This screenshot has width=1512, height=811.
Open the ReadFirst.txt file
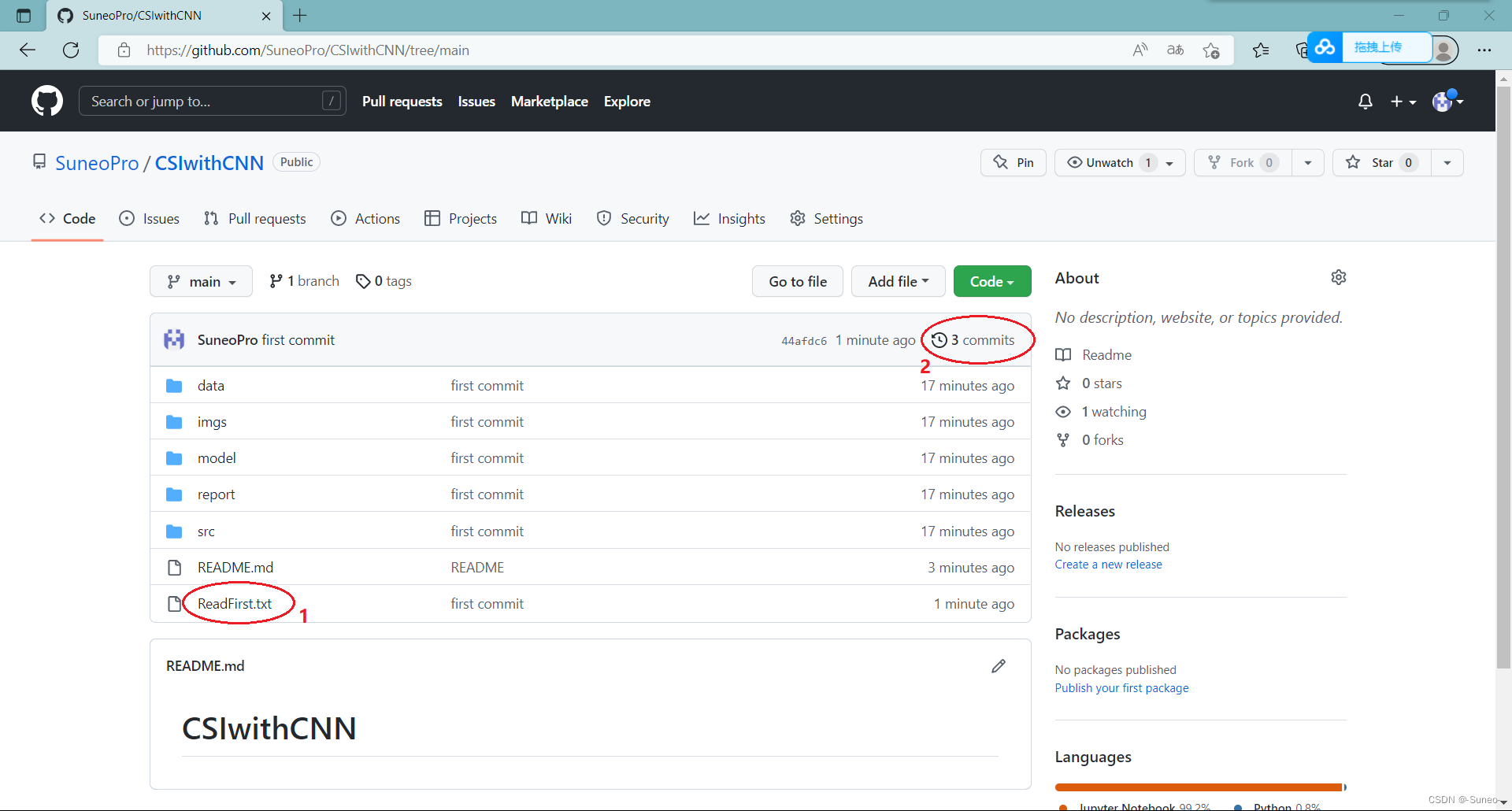coord(235,604)
